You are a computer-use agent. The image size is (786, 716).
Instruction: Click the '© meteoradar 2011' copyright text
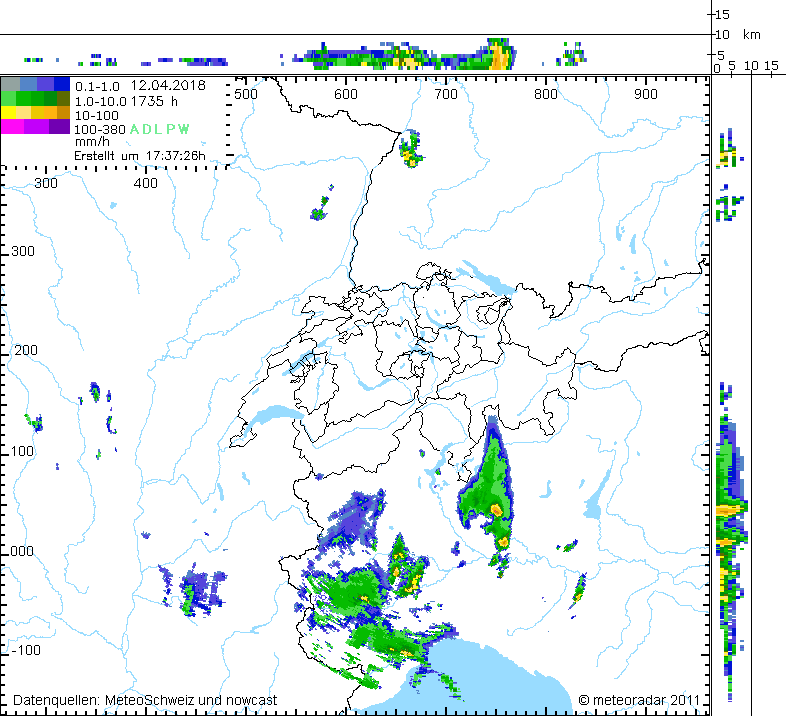click(x=639, y=700)
